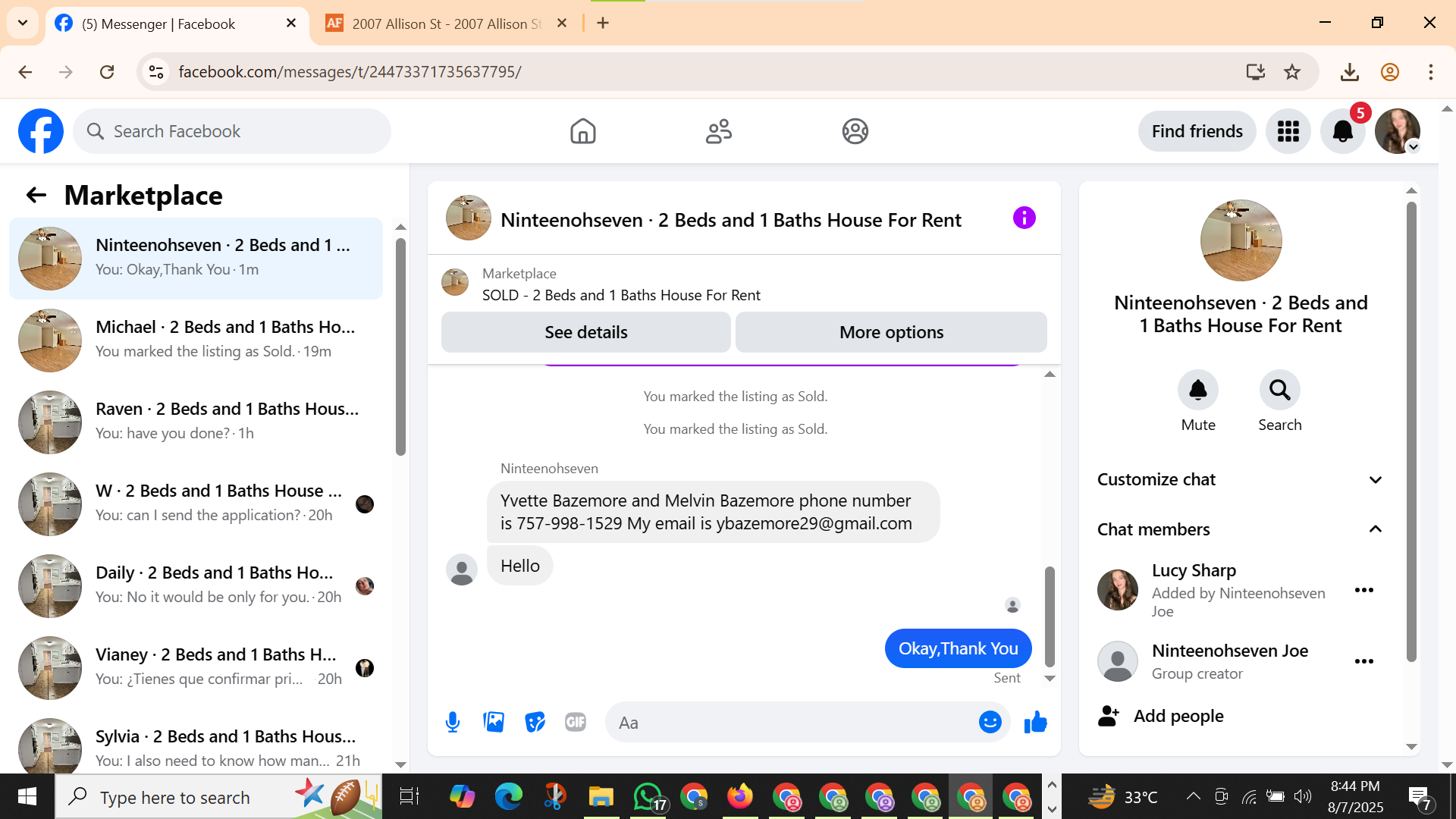Open member options for Ninteenohseven Joe
1456x819 pixels.
coord(1364,661)
